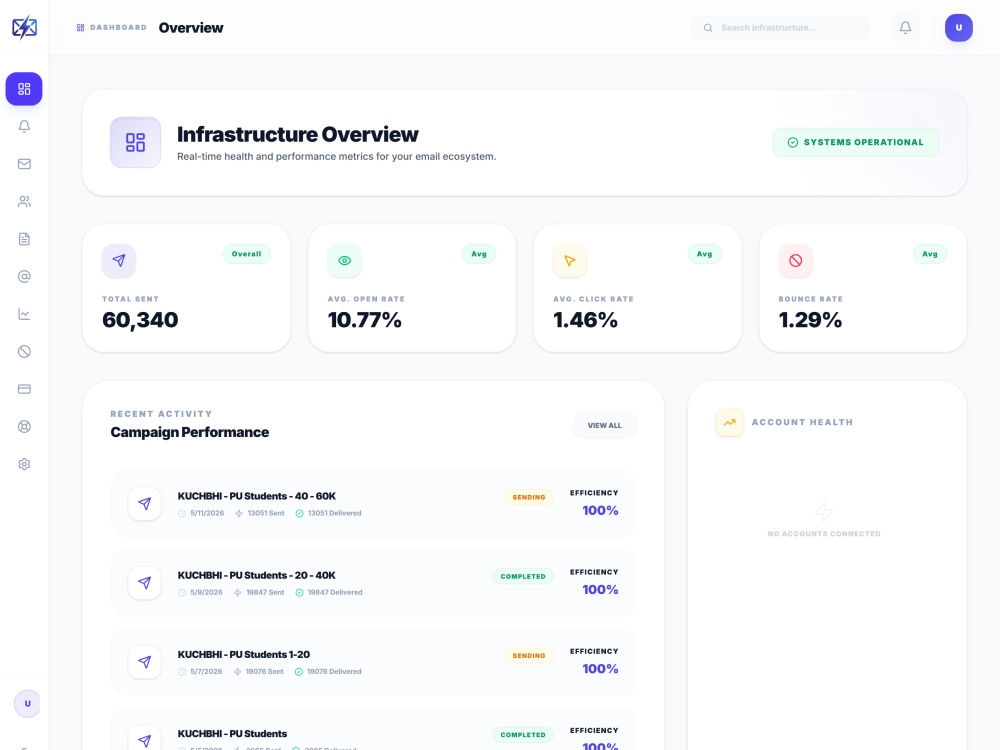Click 100% efficiency of 20 - 40K campaign
The width and height of the screenshot is (1000, 750).
[600, 589]
